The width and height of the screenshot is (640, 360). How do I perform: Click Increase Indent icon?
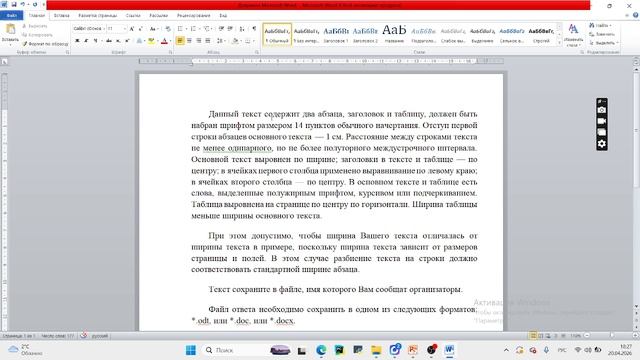coord(230,29)
